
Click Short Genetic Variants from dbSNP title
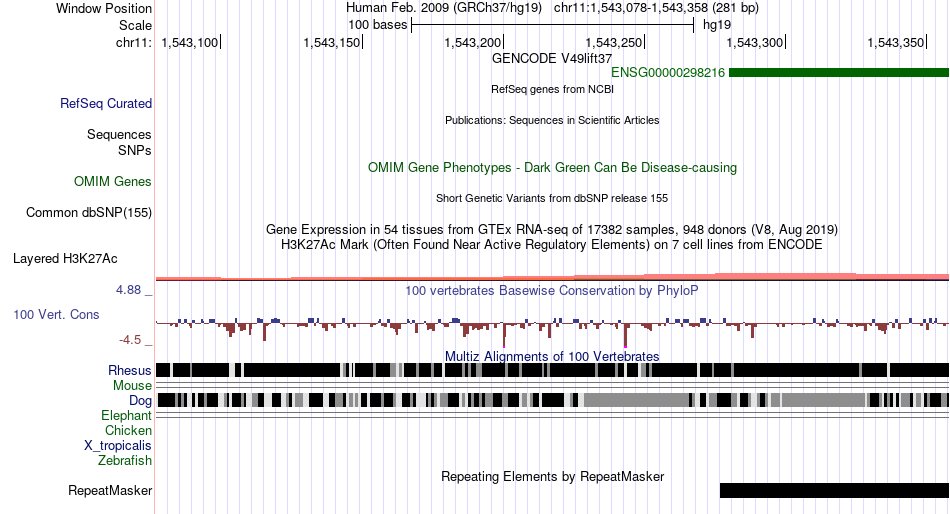552,198
